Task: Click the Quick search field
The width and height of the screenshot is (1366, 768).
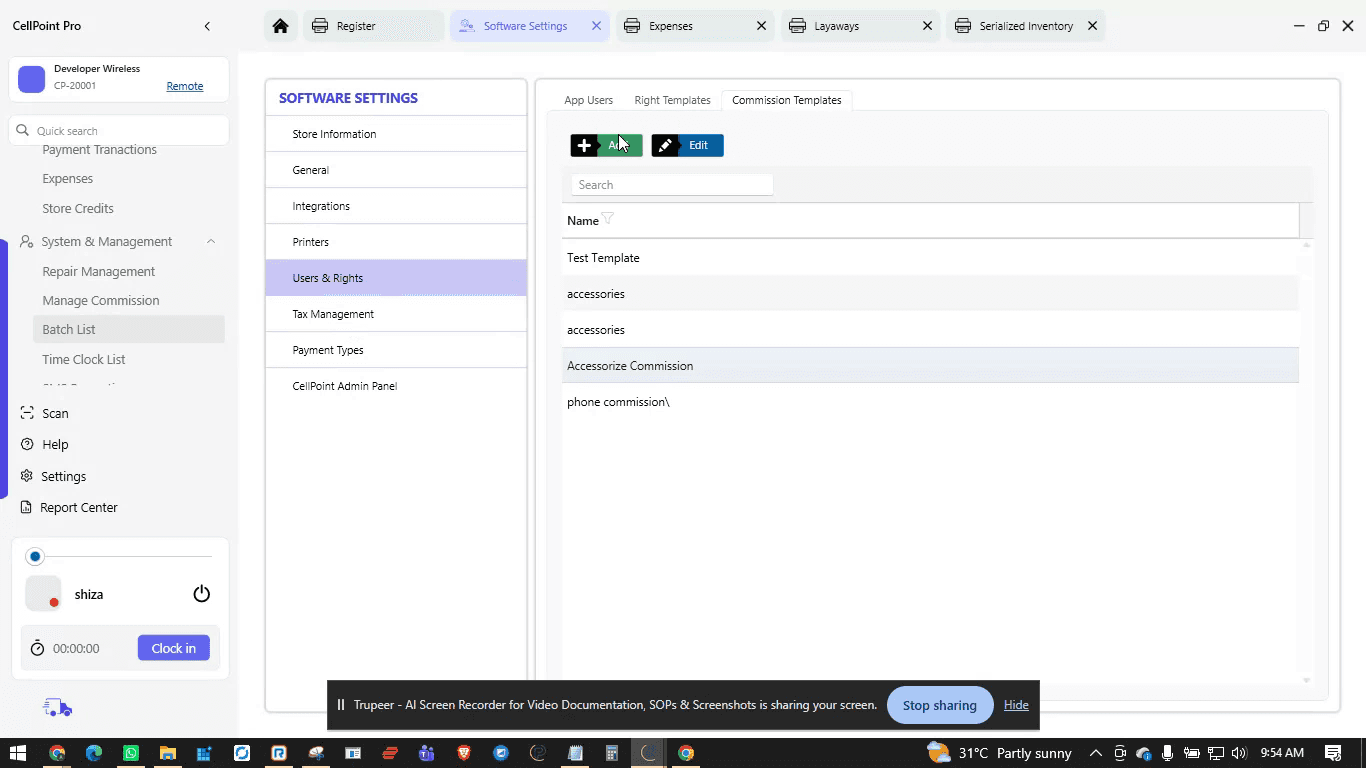Action: coord(119,130)
